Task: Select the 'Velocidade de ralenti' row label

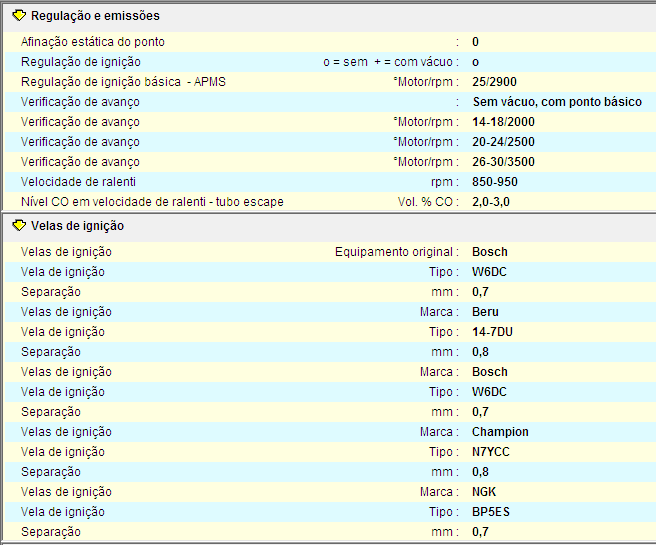Action: [x=79, y=182]
